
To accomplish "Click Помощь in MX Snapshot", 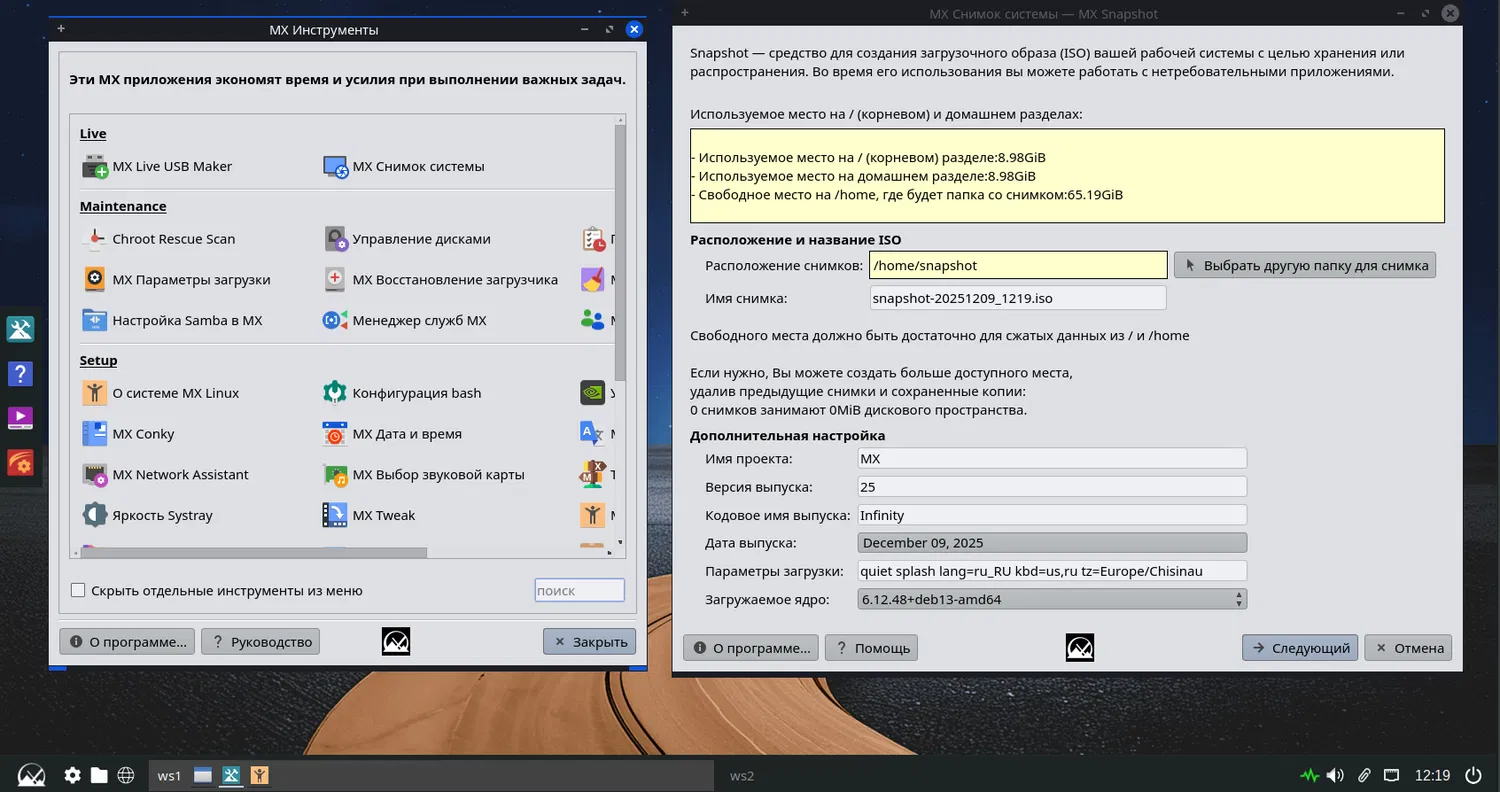I will tap(871, 648).
